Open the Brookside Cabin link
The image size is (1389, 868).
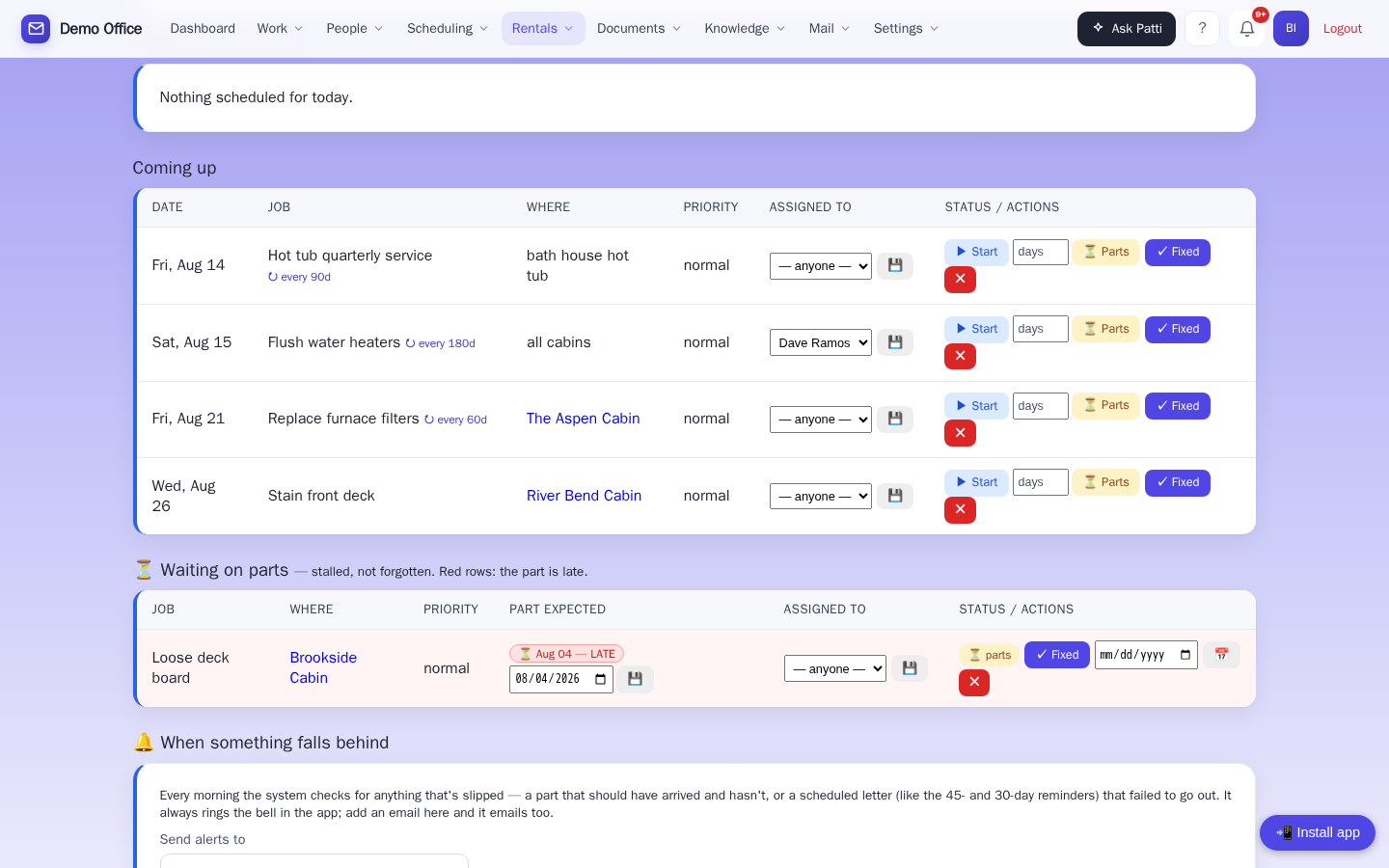323,667
